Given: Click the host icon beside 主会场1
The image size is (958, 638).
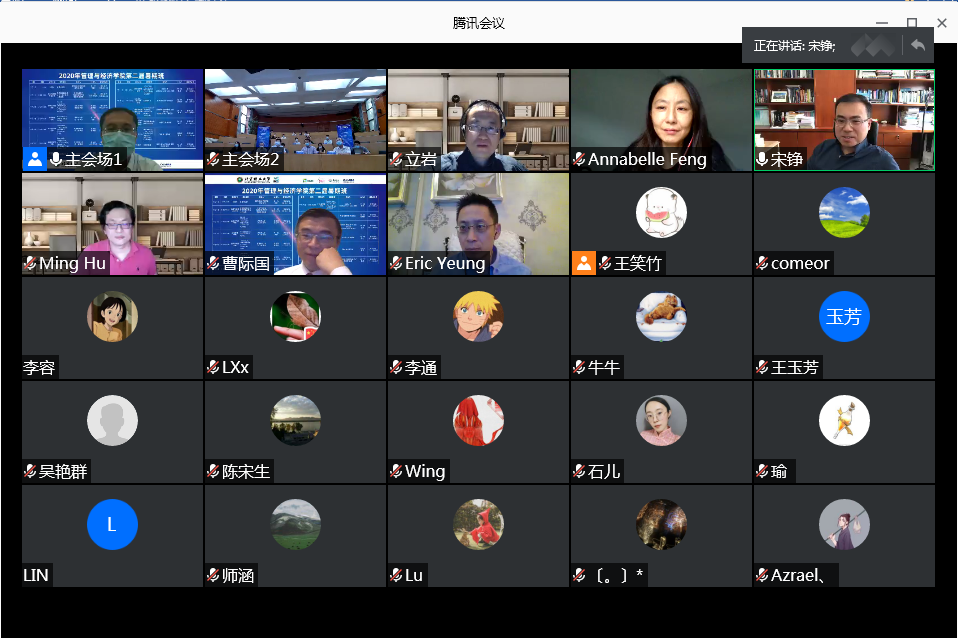Looking at the screenshot, I should (x=35, y=160).
